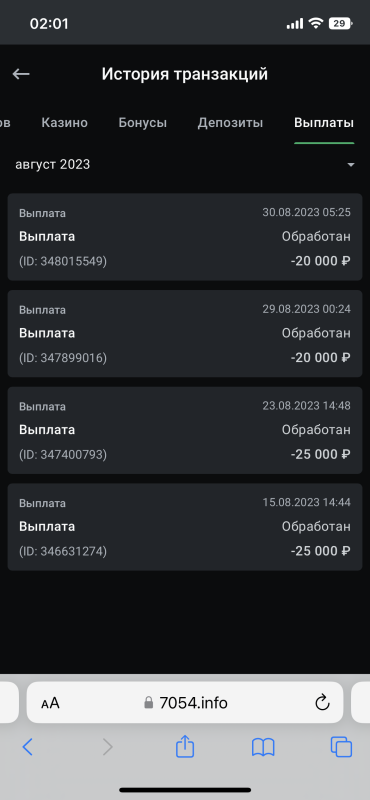This screenshot has height=800, width=370.
Task: Tap the back arrow beside История транзакций
Action: 21,74
